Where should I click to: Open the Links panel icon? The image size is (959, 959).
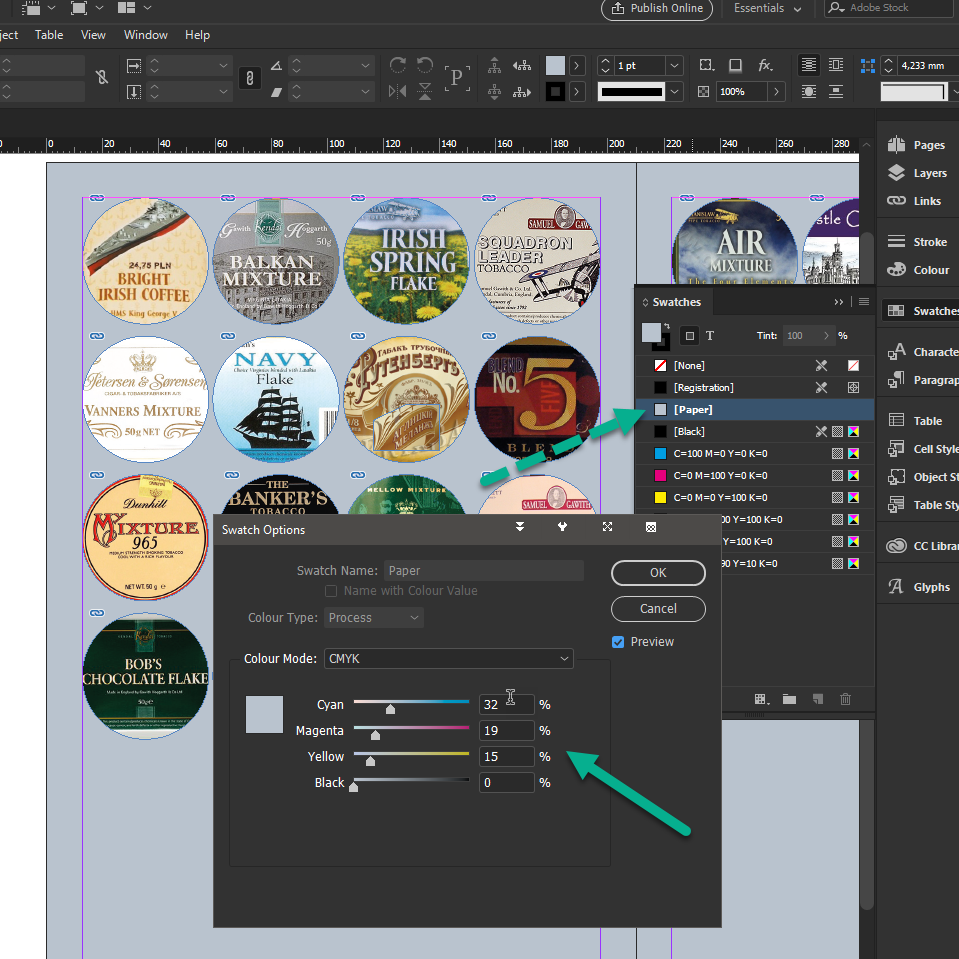(897, 201)
